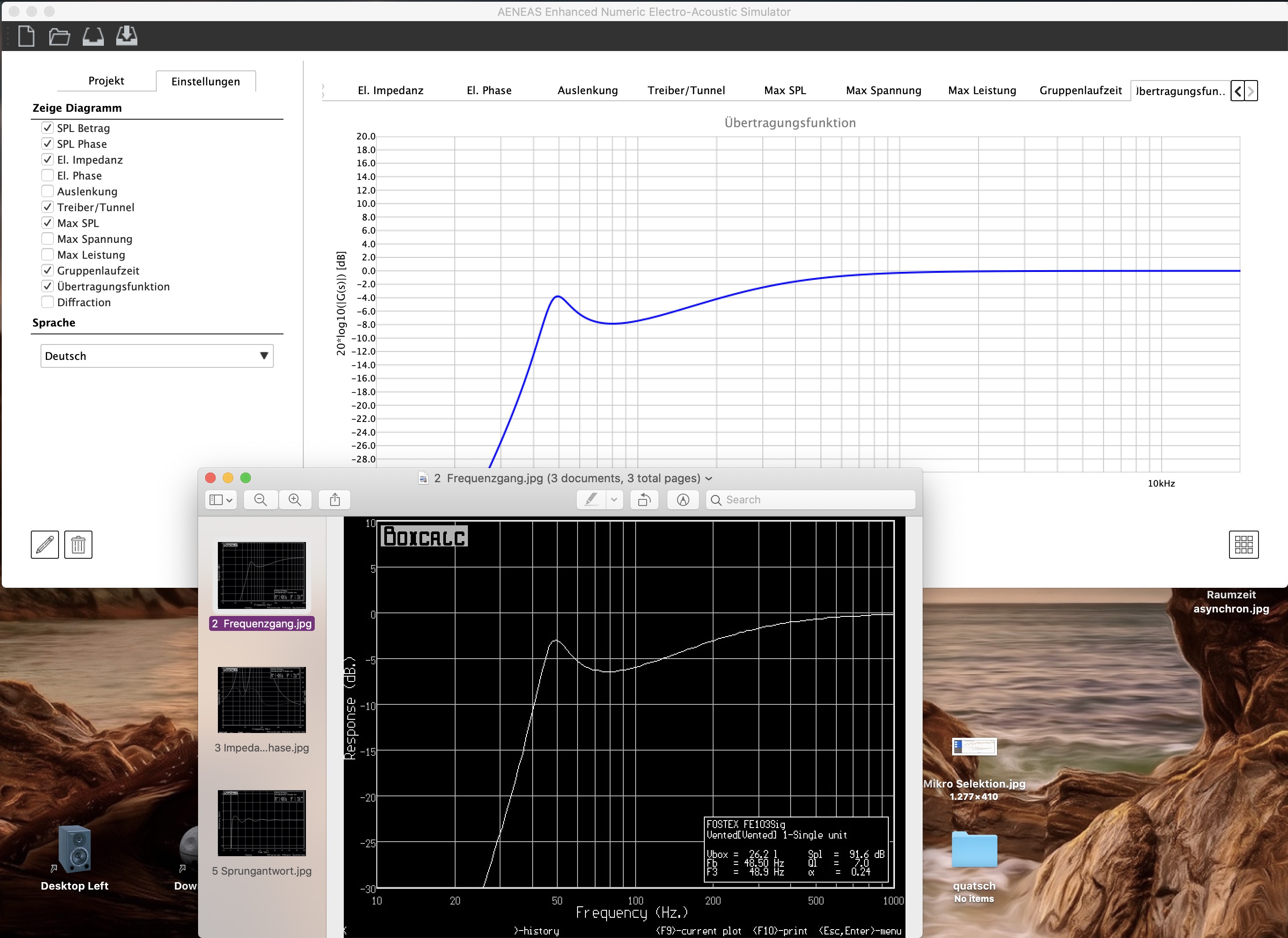This screenshot has height=938, width=1288.
Task: Close the Preview window
Action: point(210,478)
